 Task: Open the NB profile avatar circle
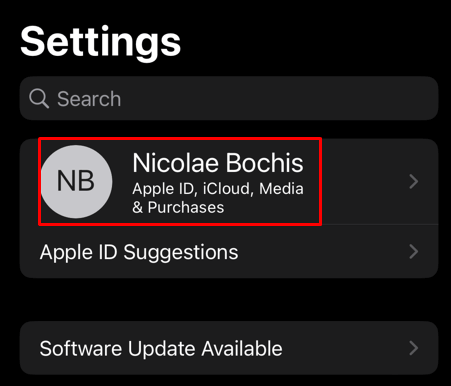(x=76, y=182)
